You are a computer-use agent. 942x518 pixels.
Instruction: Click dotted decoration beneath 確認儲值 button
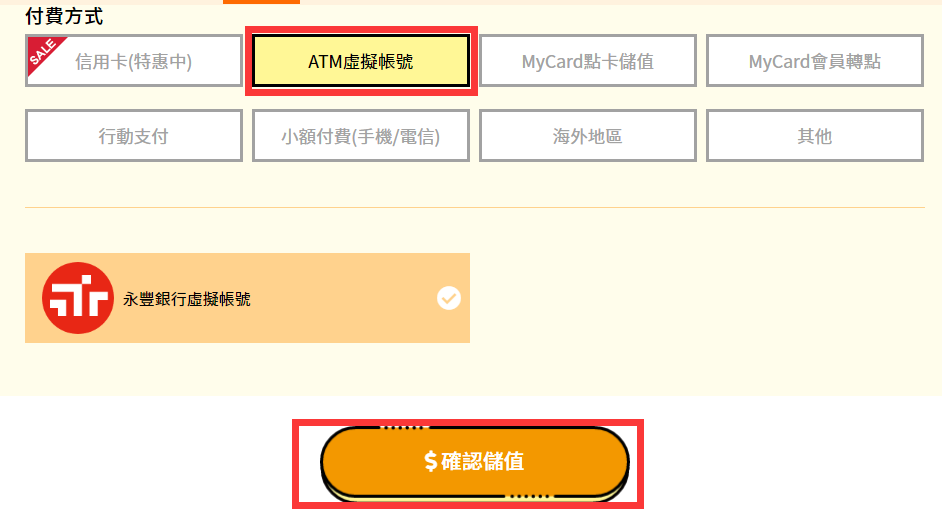click(529, 497)
